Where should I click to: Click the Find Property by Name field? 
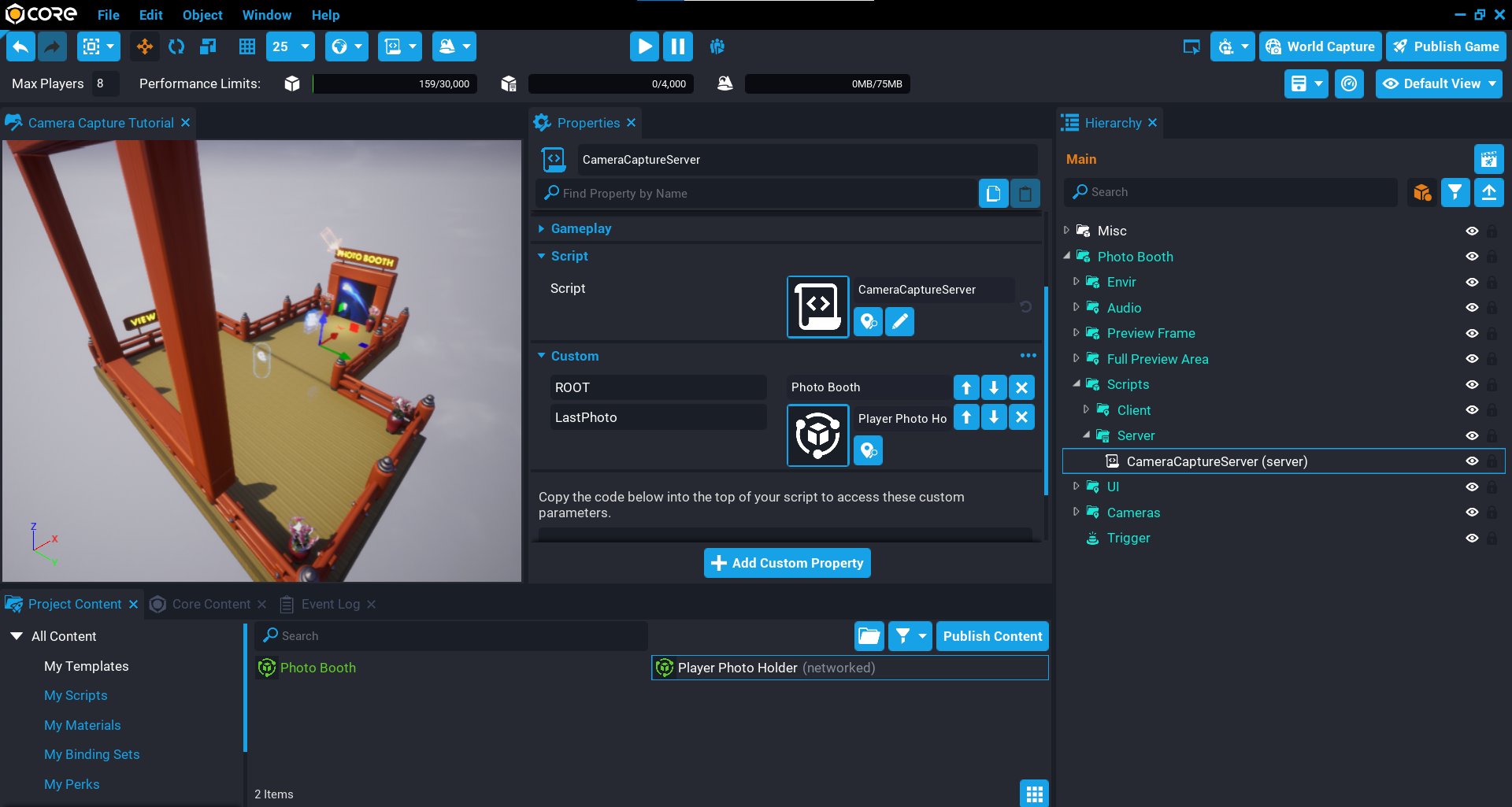pyautogui.click(x=756, y=194)
